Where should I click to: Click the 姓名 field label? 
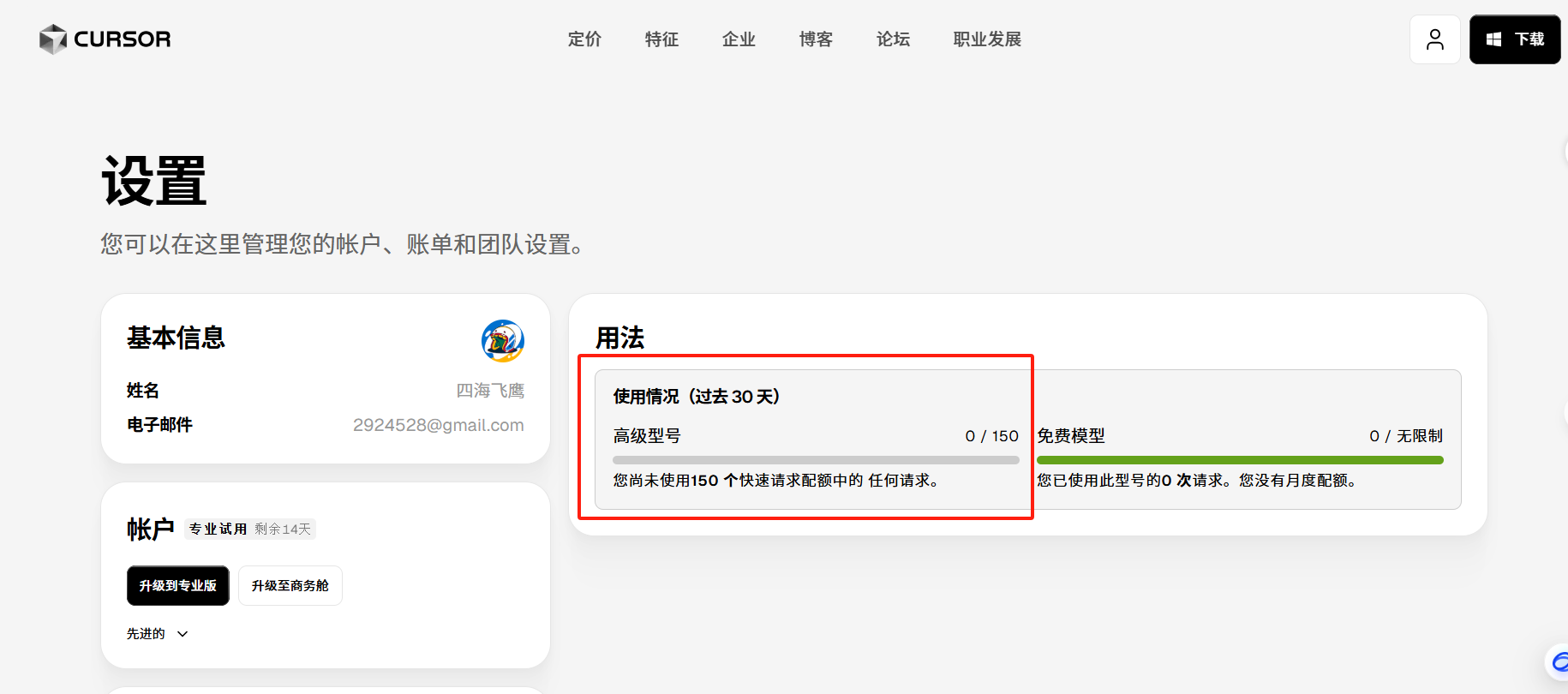point(143,391)
